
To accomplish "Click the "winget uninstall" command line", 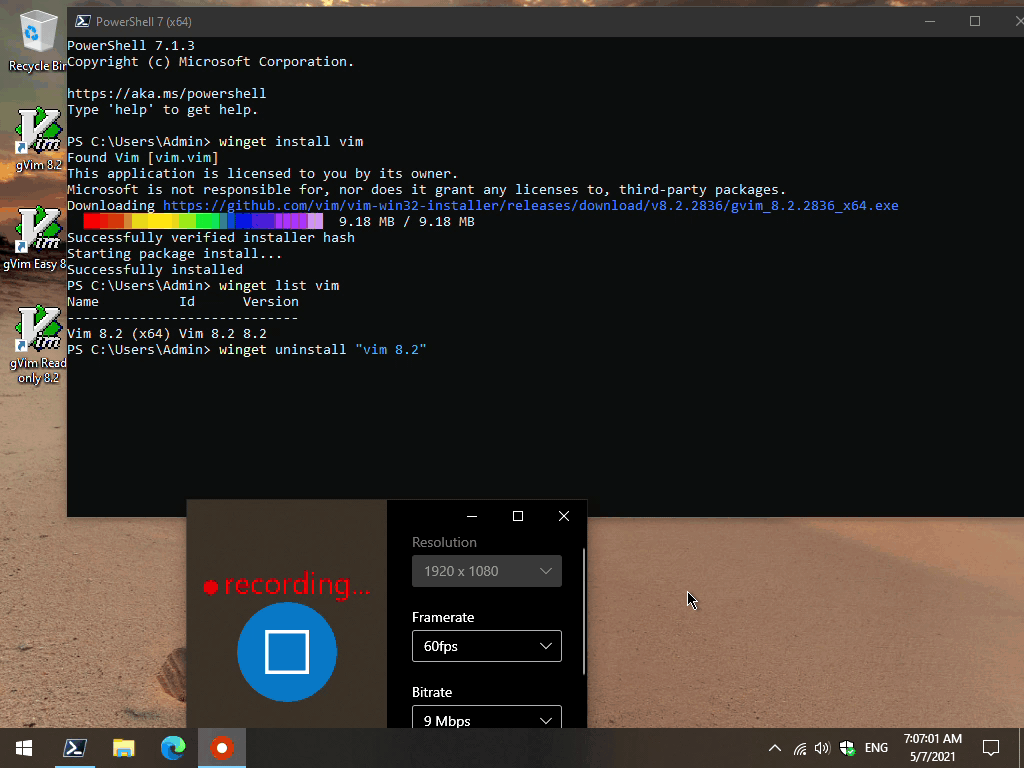I will (247, 349).
